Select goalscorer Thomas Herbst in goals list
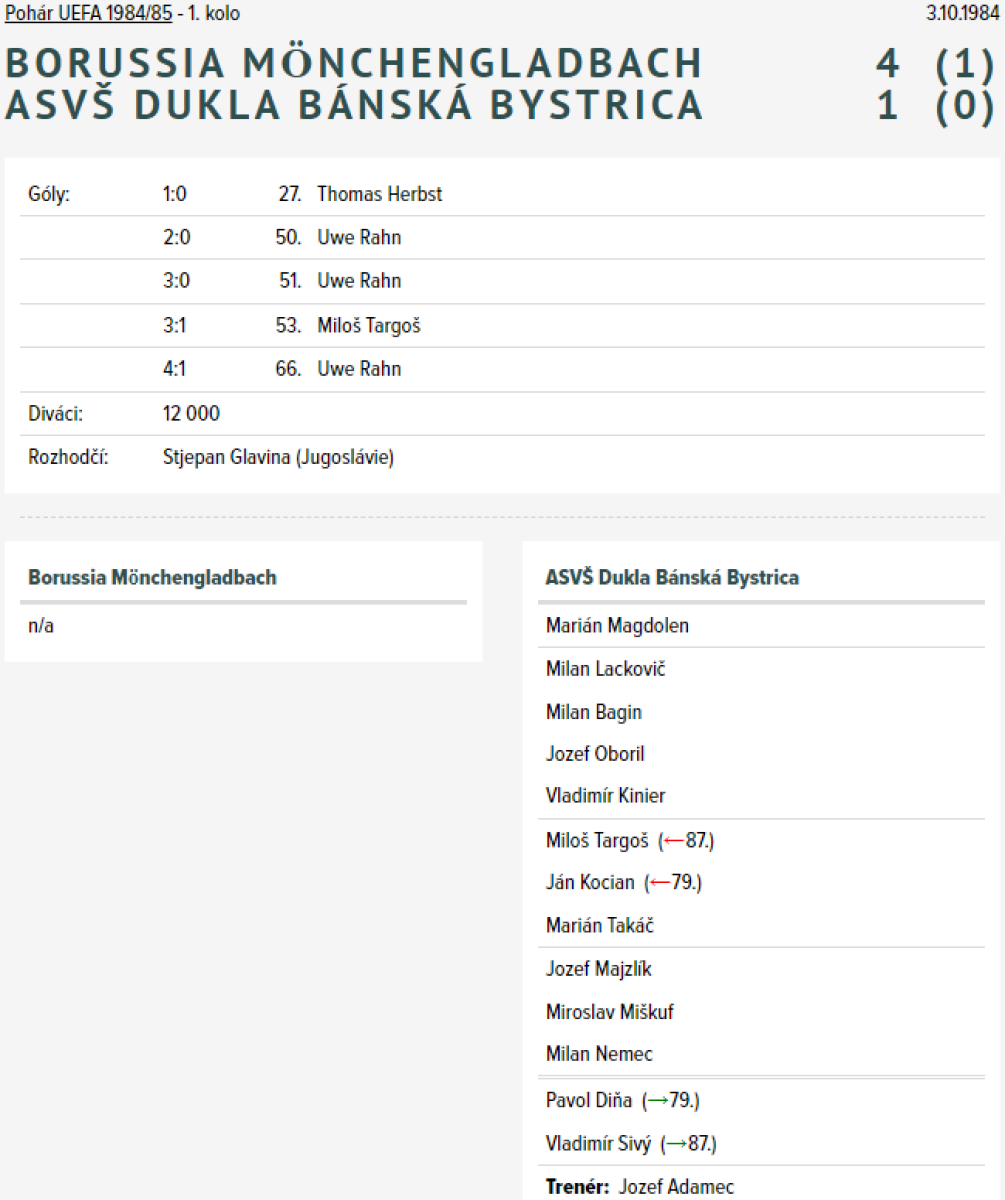 [x=379, y=194]
